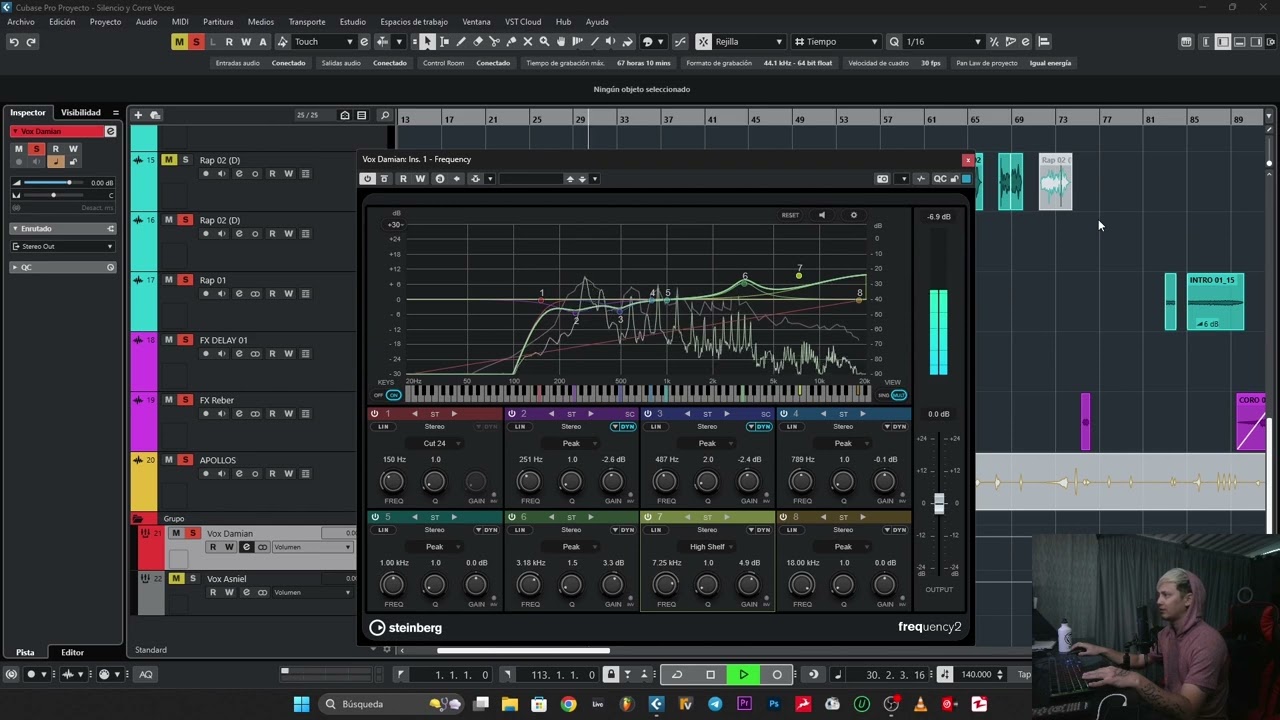Viewport: 1280px width, 720px height.
Task: Add a track with plus button
Action: pos(138,115)
